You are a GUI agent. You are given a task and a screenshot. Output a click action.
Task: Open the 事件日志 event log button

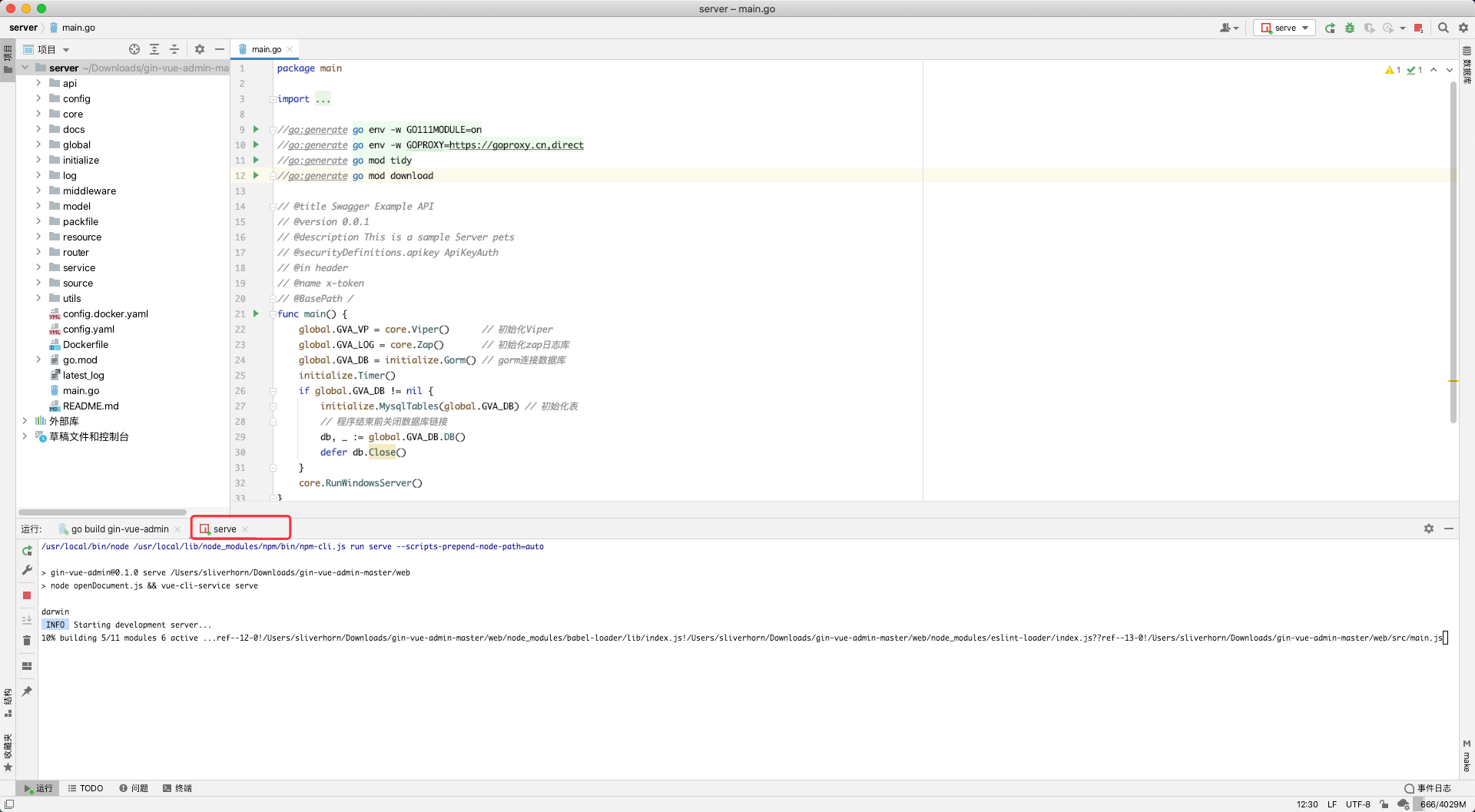1427,788
